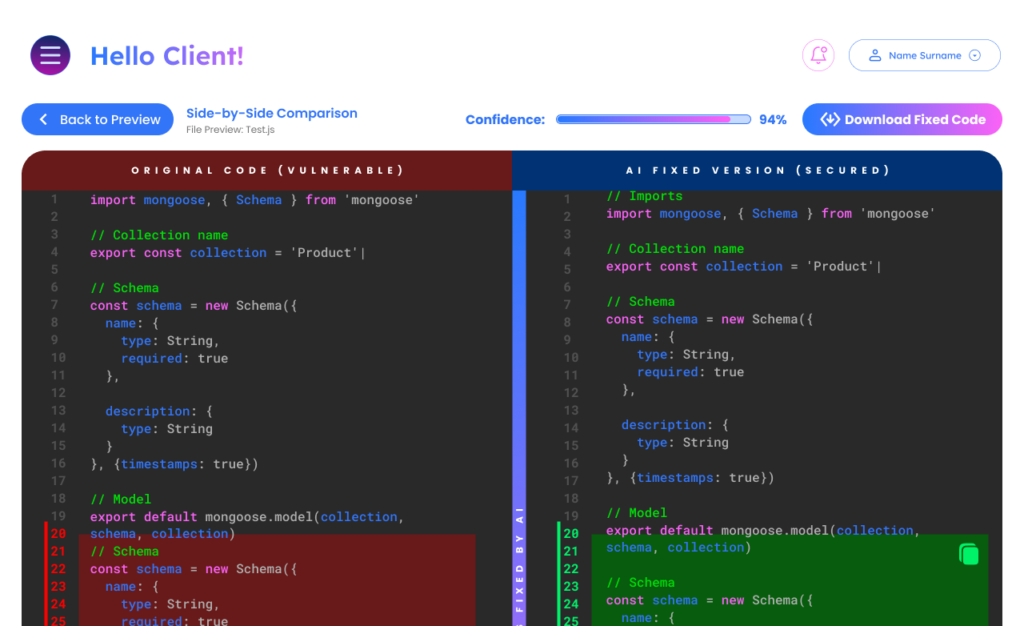The image size is (1024, 626).
Task: Click the red-highlighted line 20 number in original code
Action: [58, 533]
